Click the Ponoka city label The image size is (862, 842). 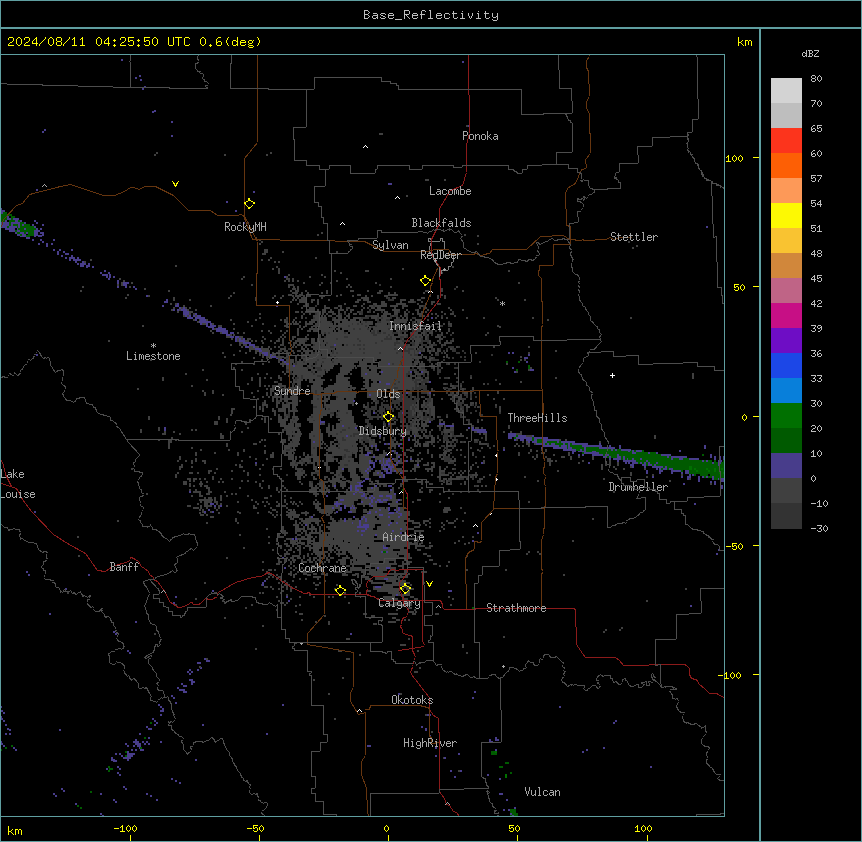pyautogui.click(x=480, y=136)
